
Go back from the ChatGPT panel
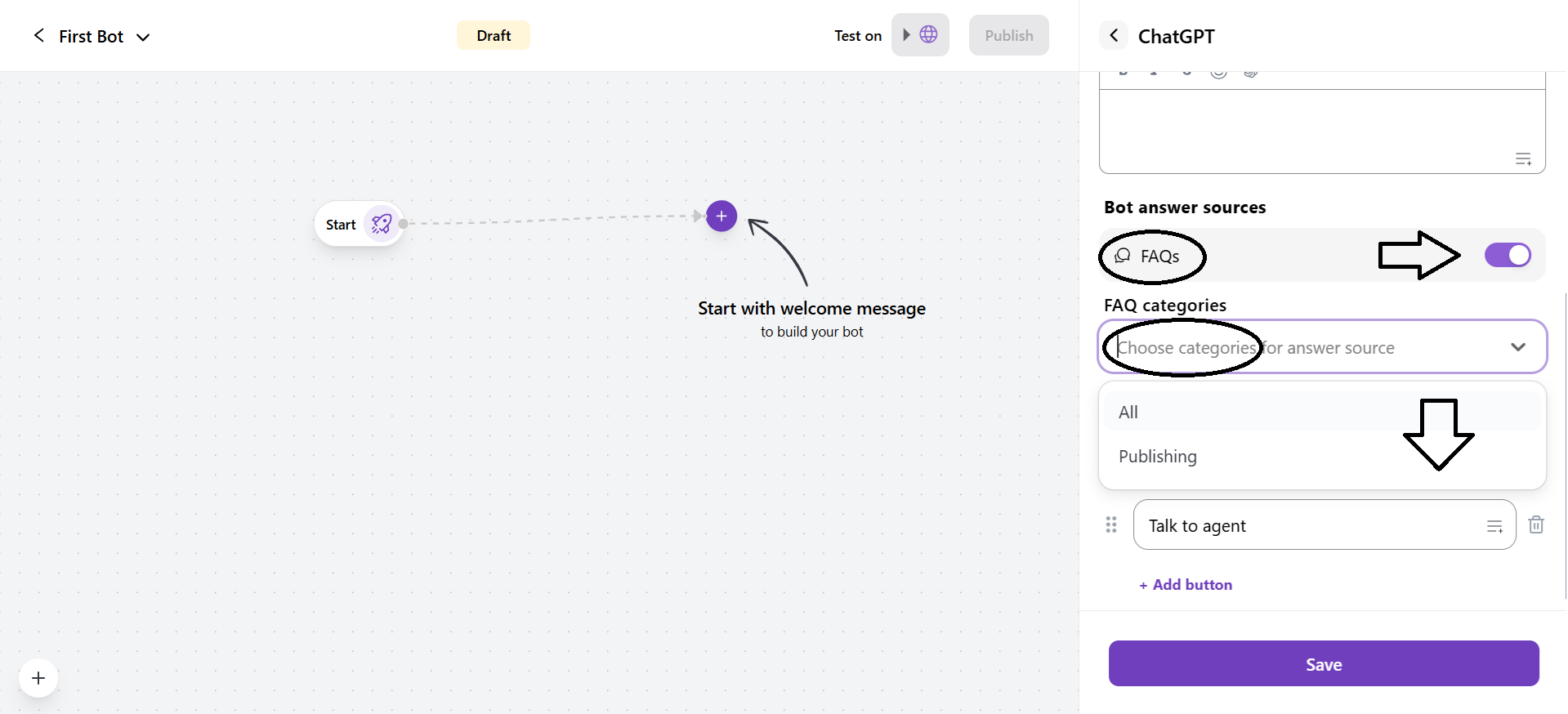pyautogui.click(x=1114, y=36)
